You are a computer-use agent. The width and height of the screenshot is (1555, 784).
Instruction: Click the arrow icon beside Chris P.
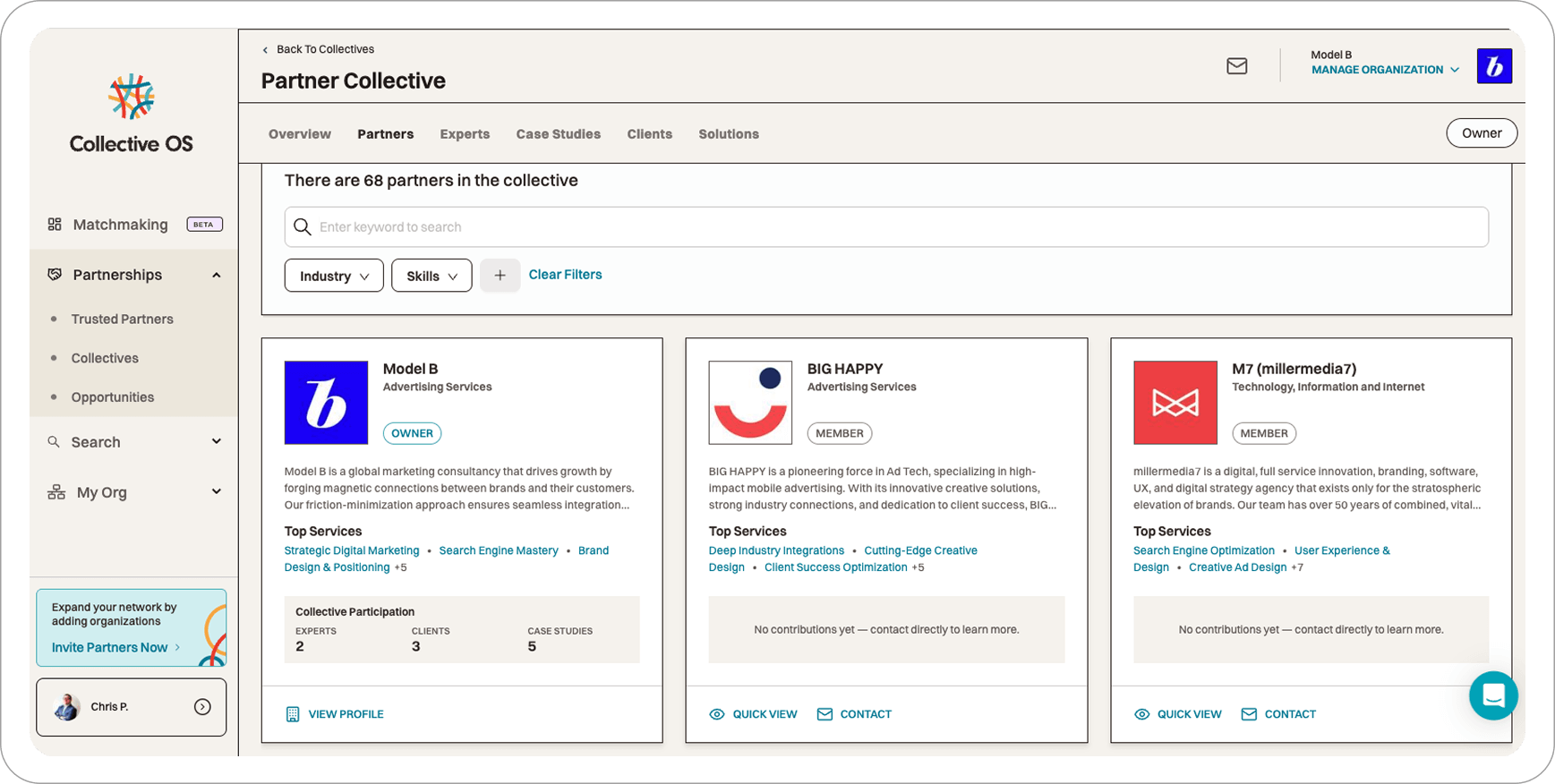pyautogui.click(x=202, y=707)
